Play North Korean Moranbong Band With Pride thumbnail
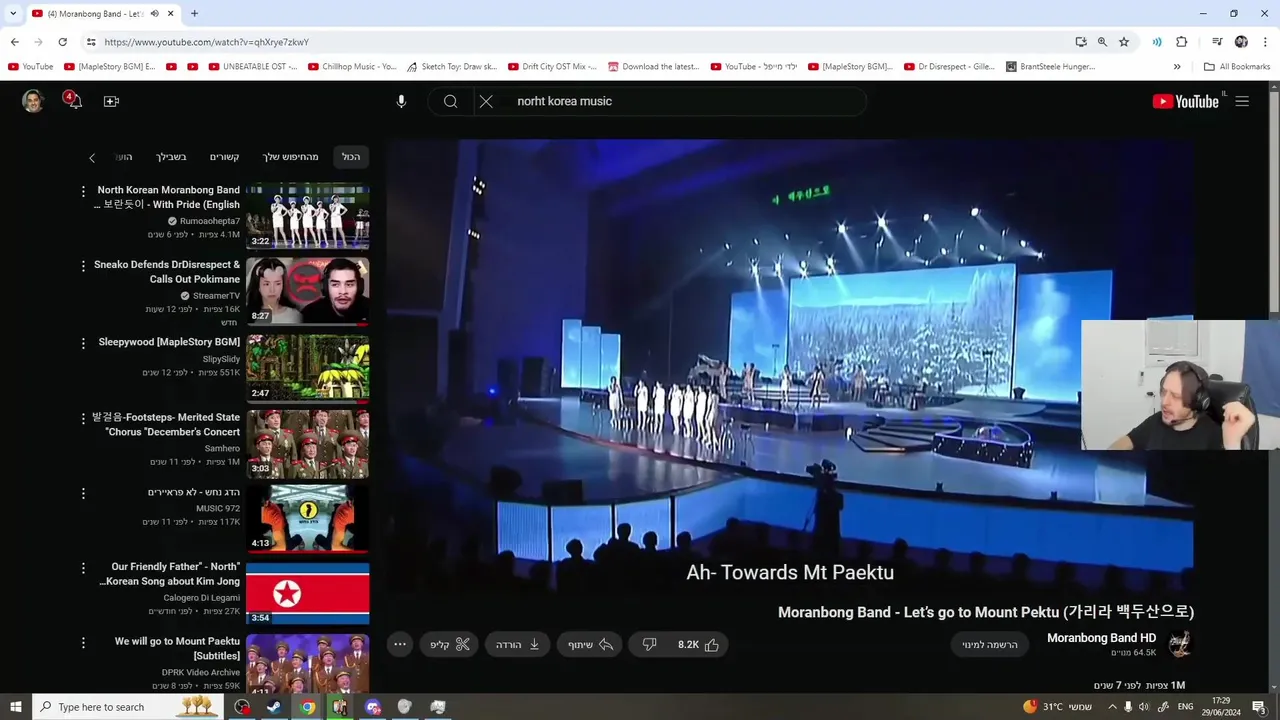 pos(307,216)
